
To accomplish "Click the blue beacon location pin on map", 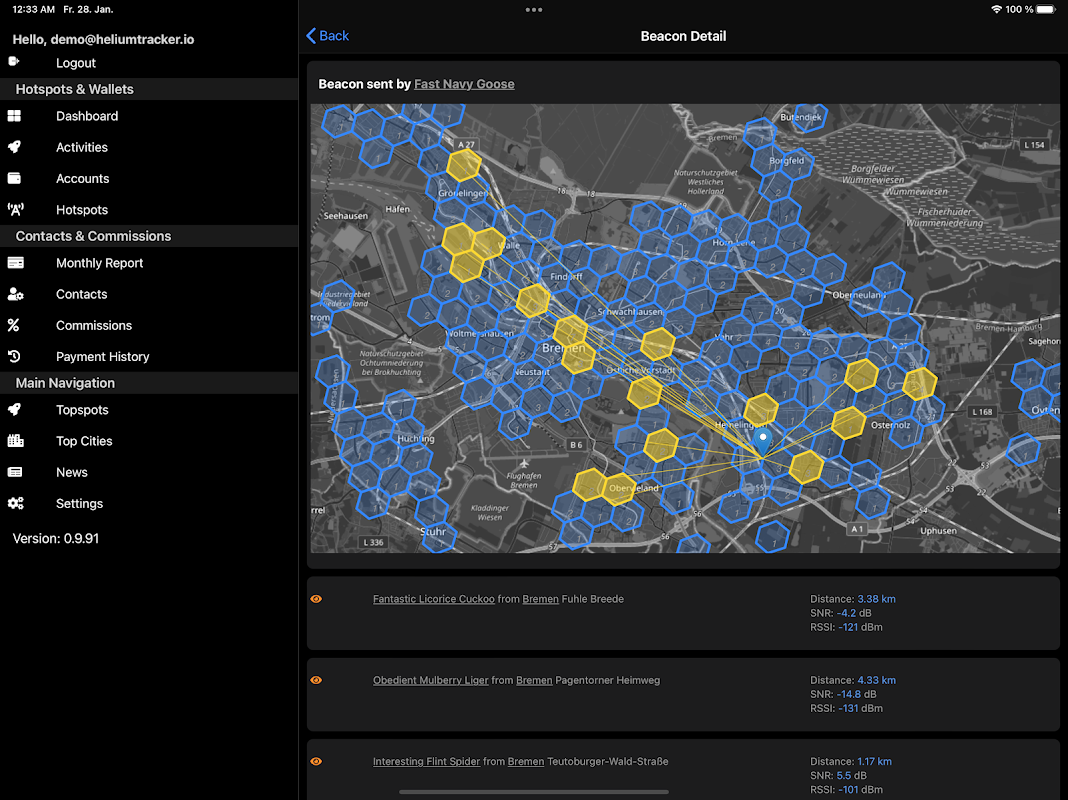I will pos(763,441).
